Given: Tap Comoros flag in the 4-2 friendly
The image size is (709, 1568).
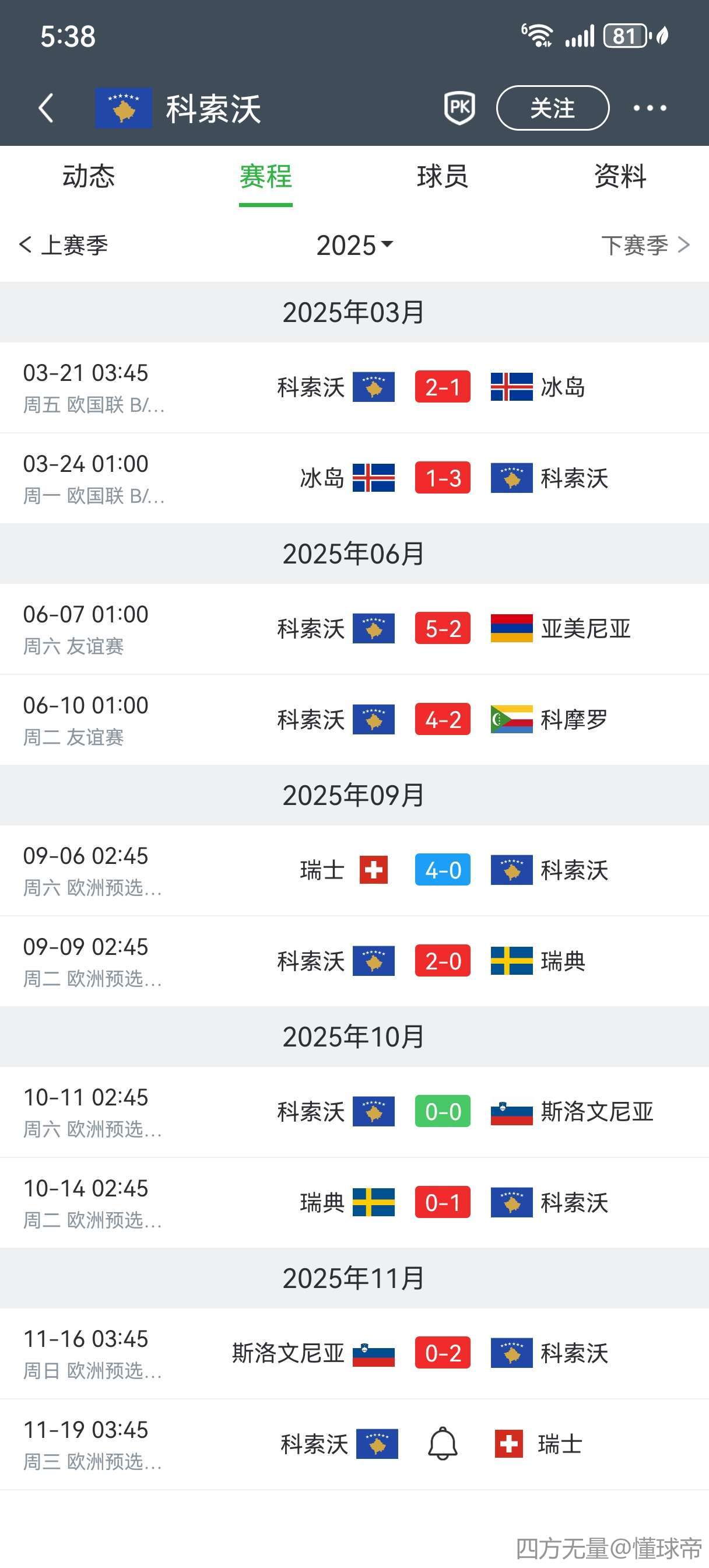Looking at the screenshot, I should click(x=511, y=719).
